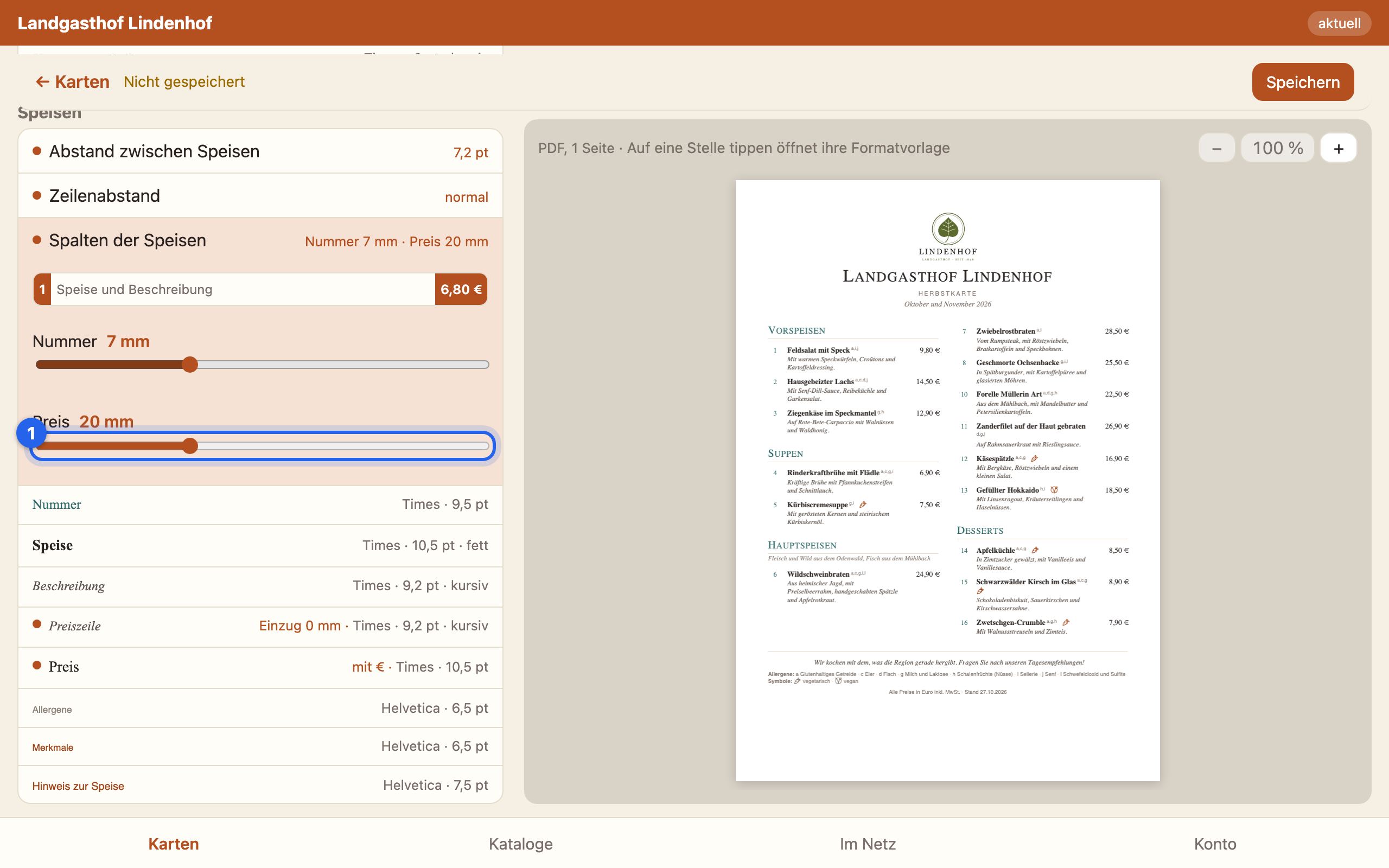Screen dimensions: 1389x868
Task: Click the vegan icon beside Gefüllter Hokkaido
Action: pos(1054,490)
